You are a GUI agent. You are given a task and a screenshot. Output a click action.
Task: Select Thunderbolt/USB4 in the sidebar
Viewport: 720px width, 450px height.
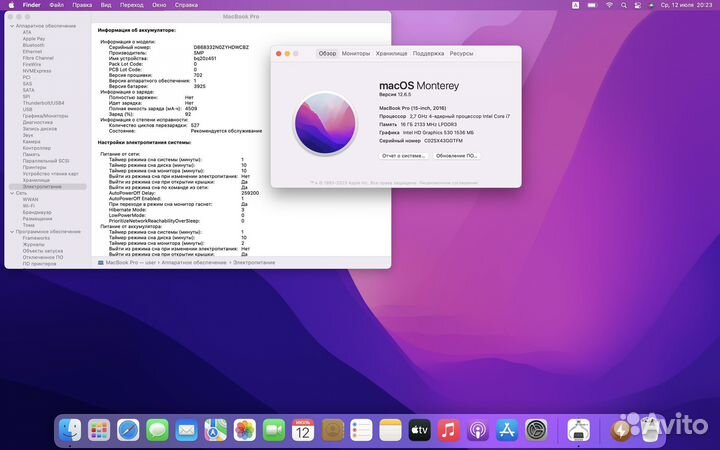tap(44, 103)
